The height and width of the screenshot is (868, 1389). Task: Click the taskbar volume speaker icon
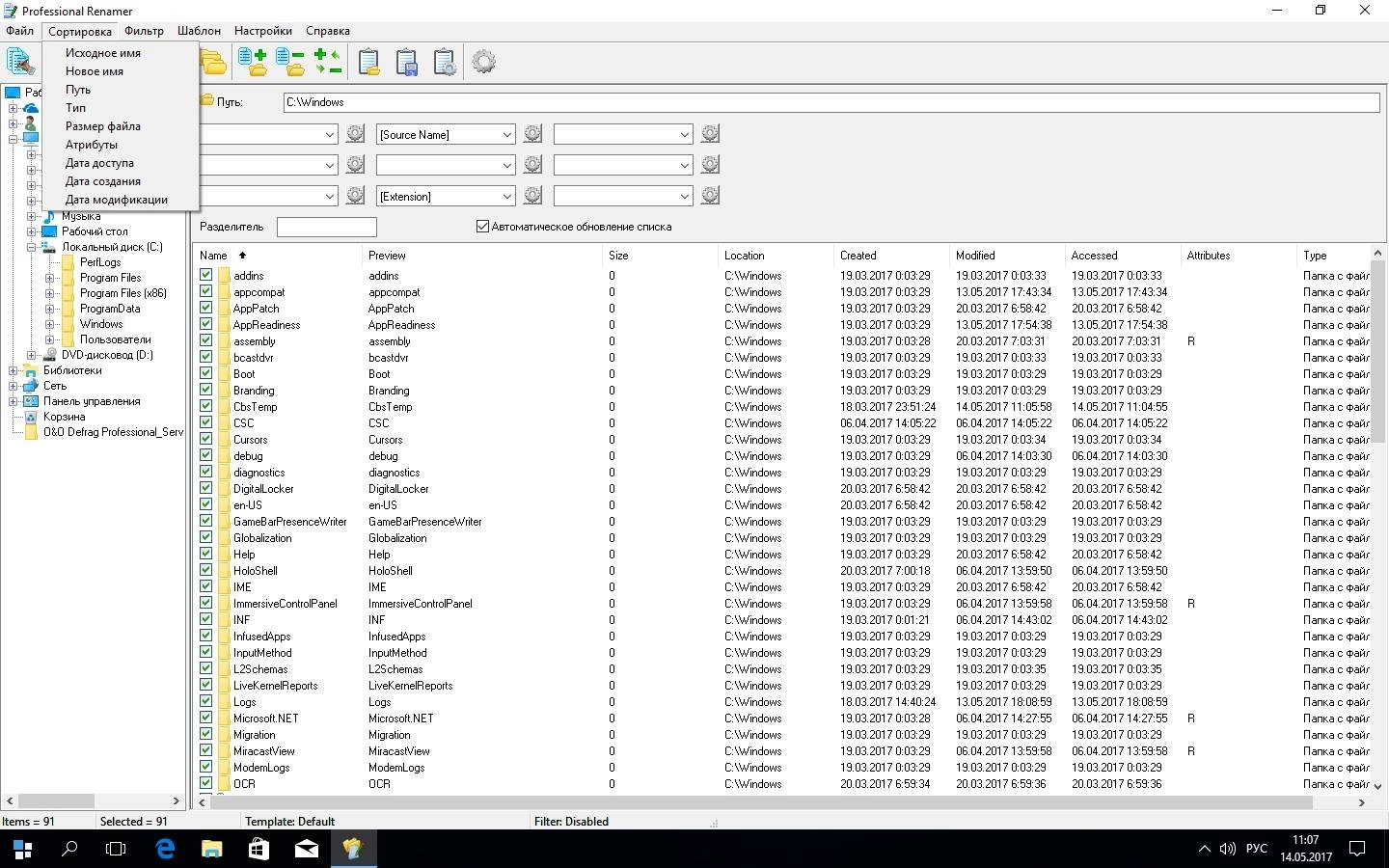click(x=1227, y=849)
